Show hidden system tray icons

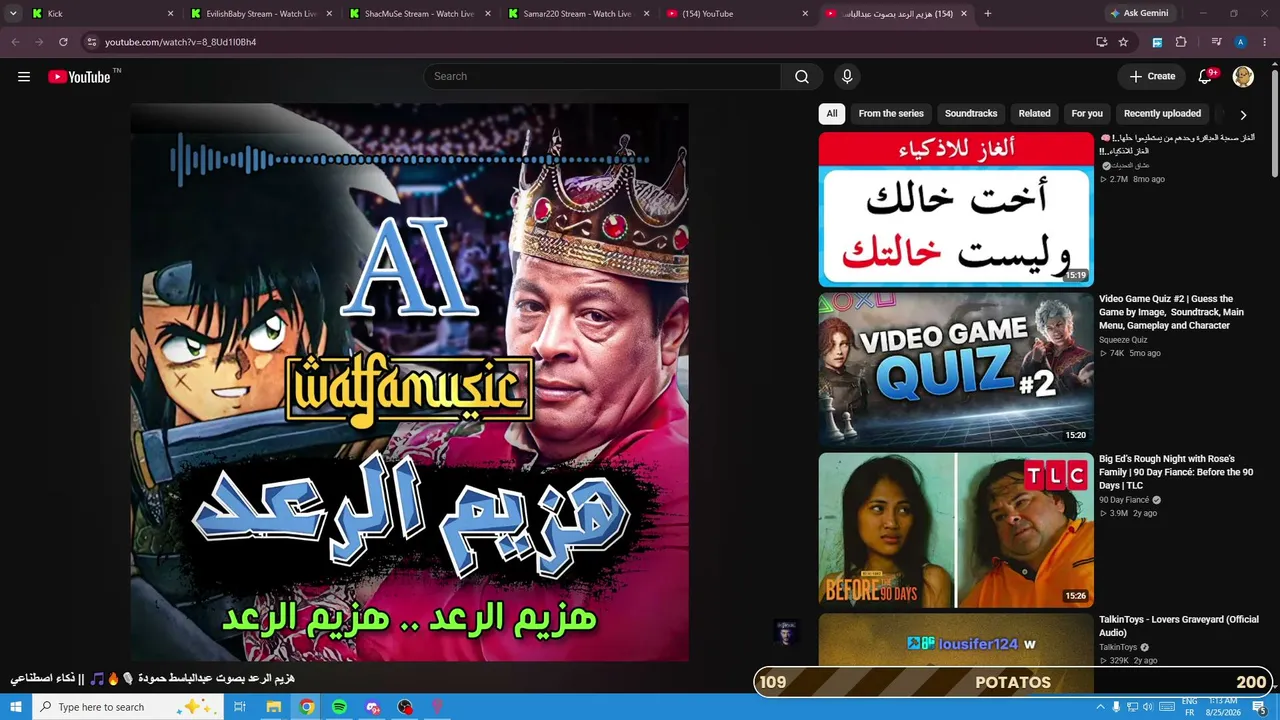[1100, 707]
